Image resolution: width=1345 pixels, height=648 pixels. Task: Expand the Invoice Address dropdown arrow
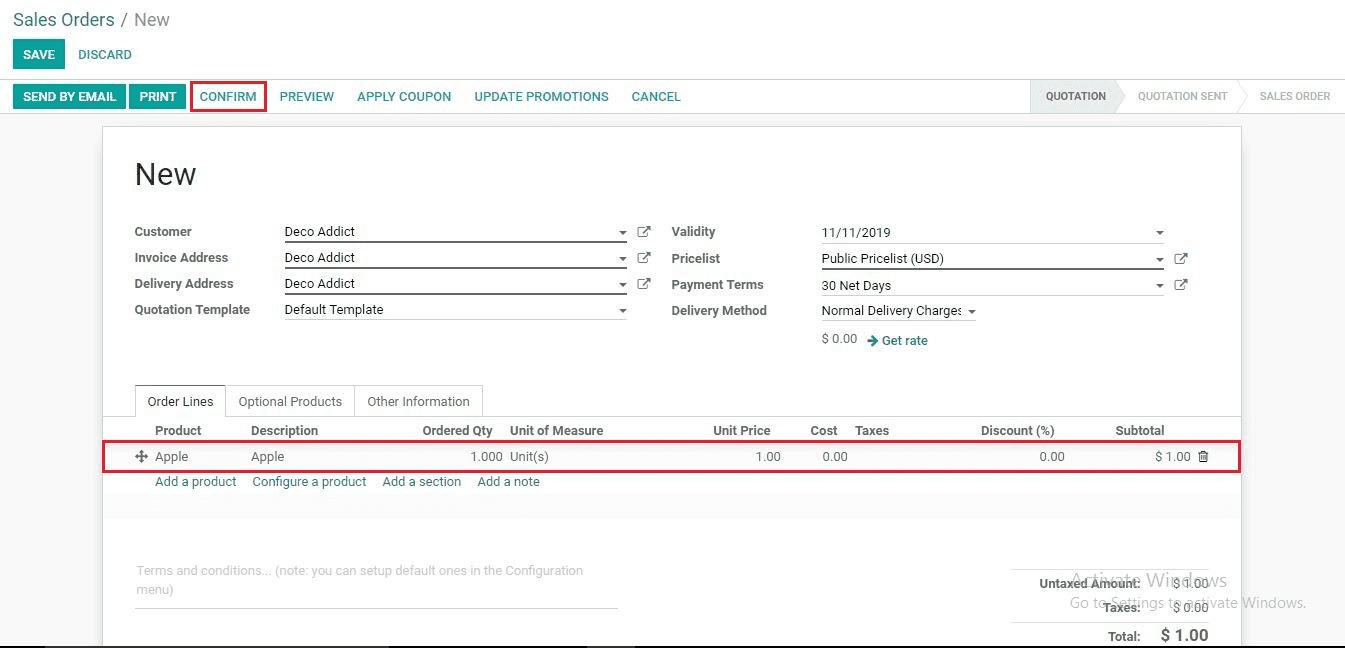pos(622,259)
